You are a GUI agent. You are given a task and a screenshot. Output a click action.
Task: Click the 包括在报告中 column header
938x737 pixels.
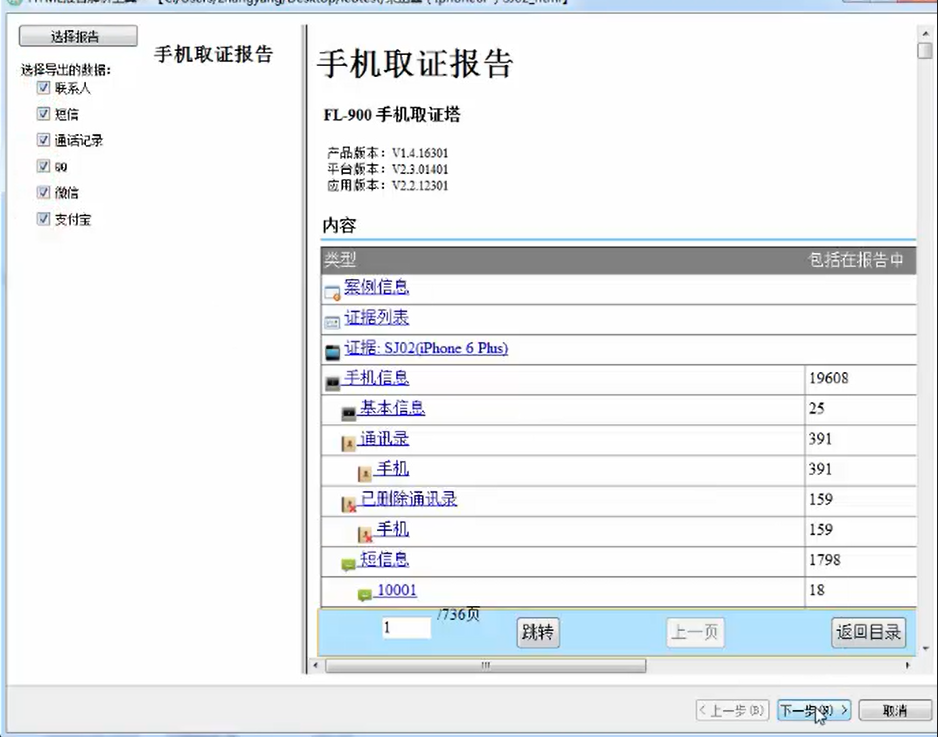pos(855,260)
